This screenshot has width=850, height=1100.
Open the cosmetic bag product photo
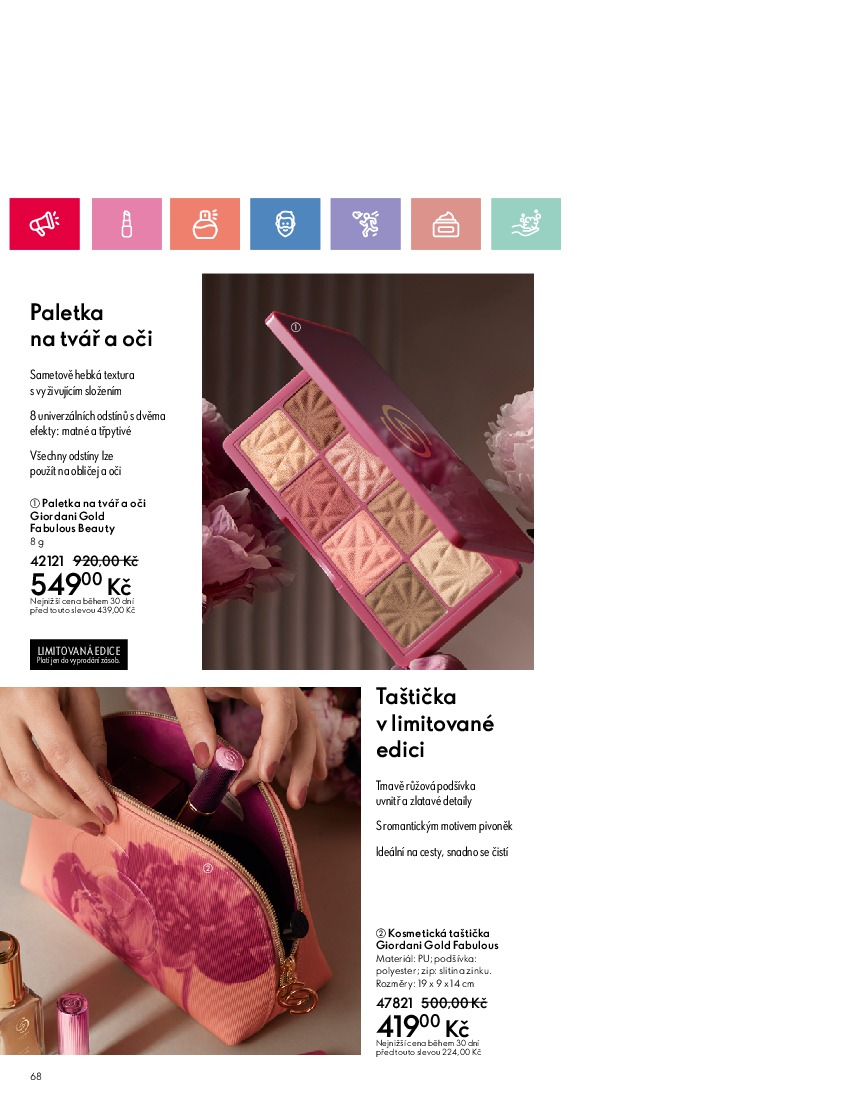[180, 871]
